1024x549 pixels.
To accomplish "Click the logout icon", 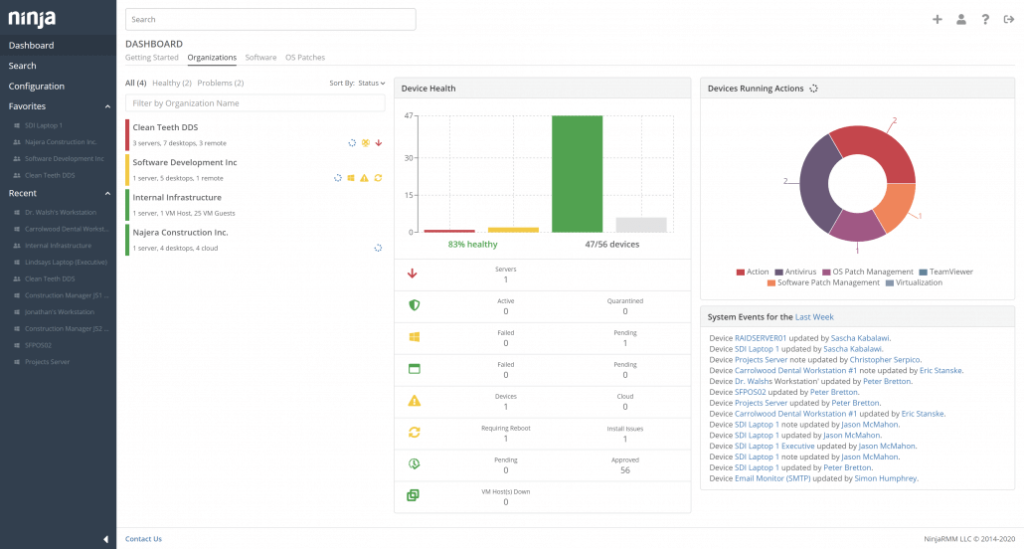I will coord(1009,20).
